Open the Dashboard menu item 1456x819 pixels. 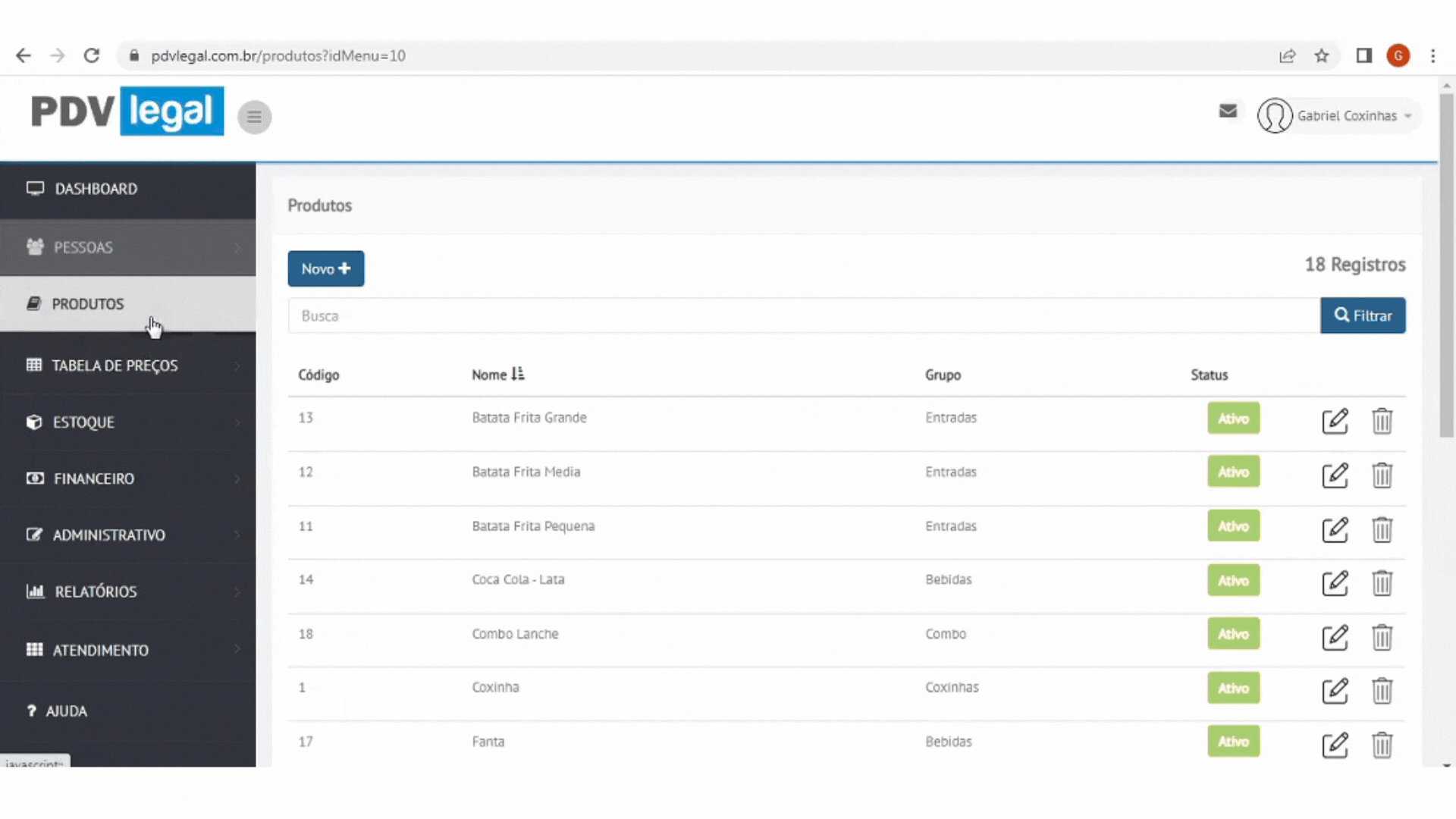tap(96, 189)
